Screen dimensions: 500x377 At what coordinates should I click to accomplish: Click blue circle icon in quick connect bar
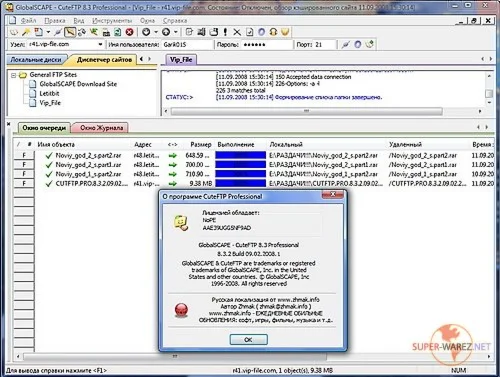358,44
